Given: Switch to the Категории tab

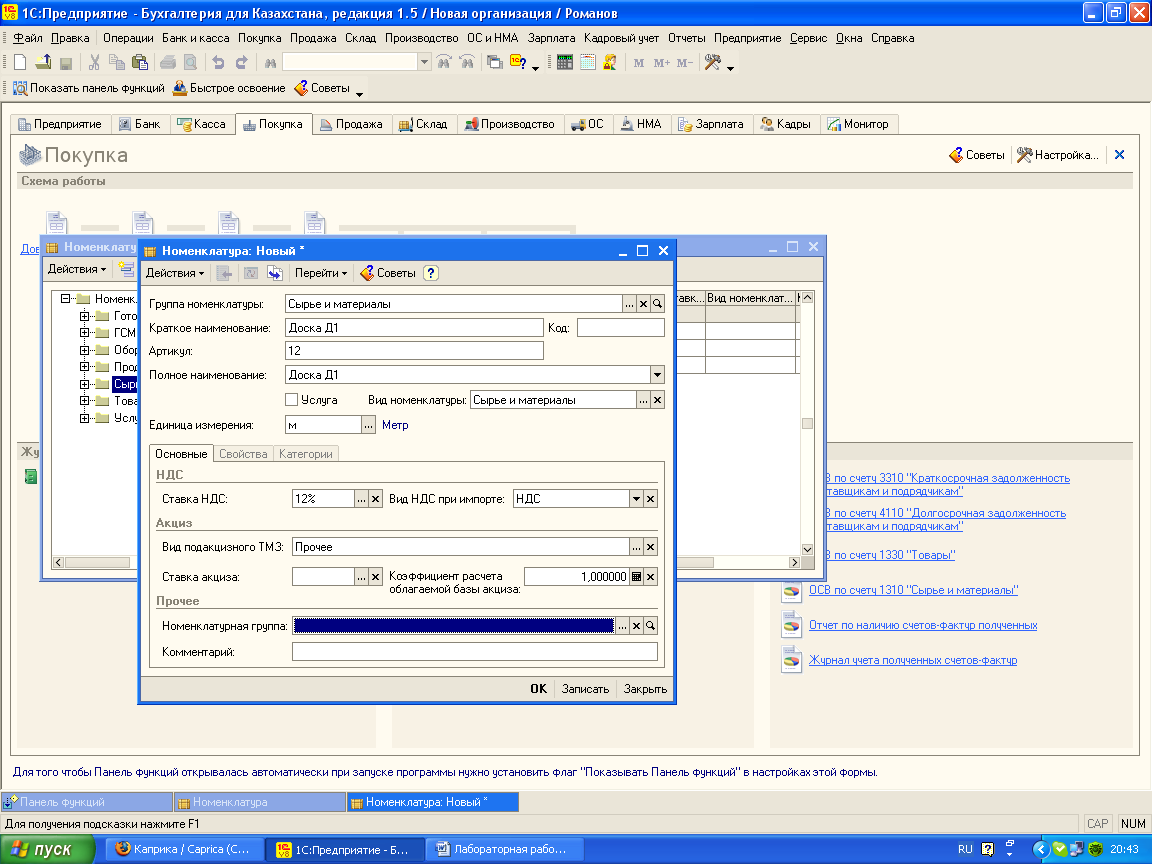Looking at the screenshot, I should (306, 454).
